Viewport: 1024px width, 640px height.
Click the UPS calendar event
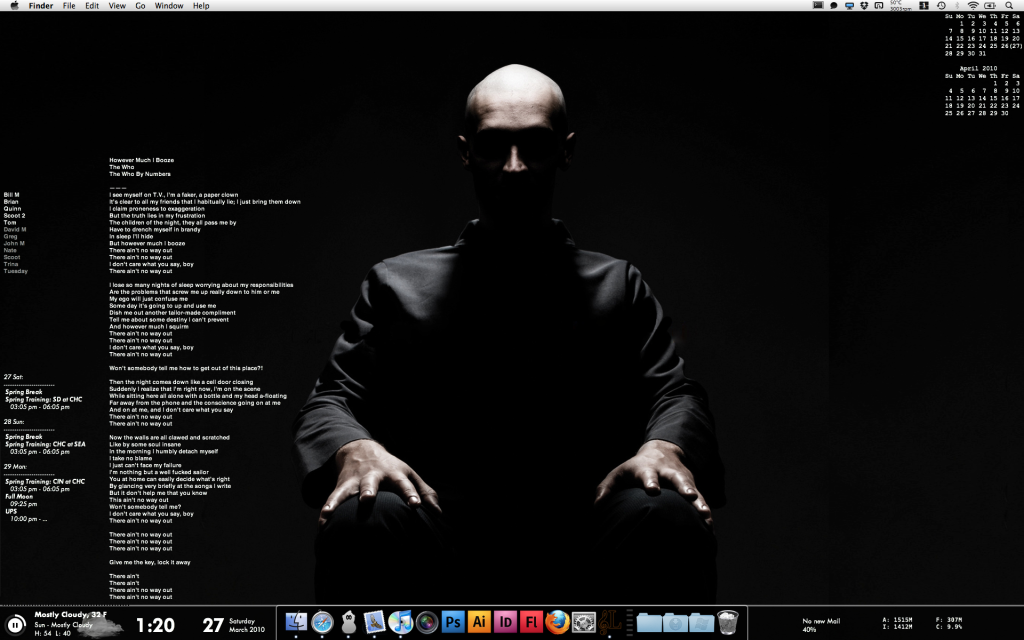(11, 512)
